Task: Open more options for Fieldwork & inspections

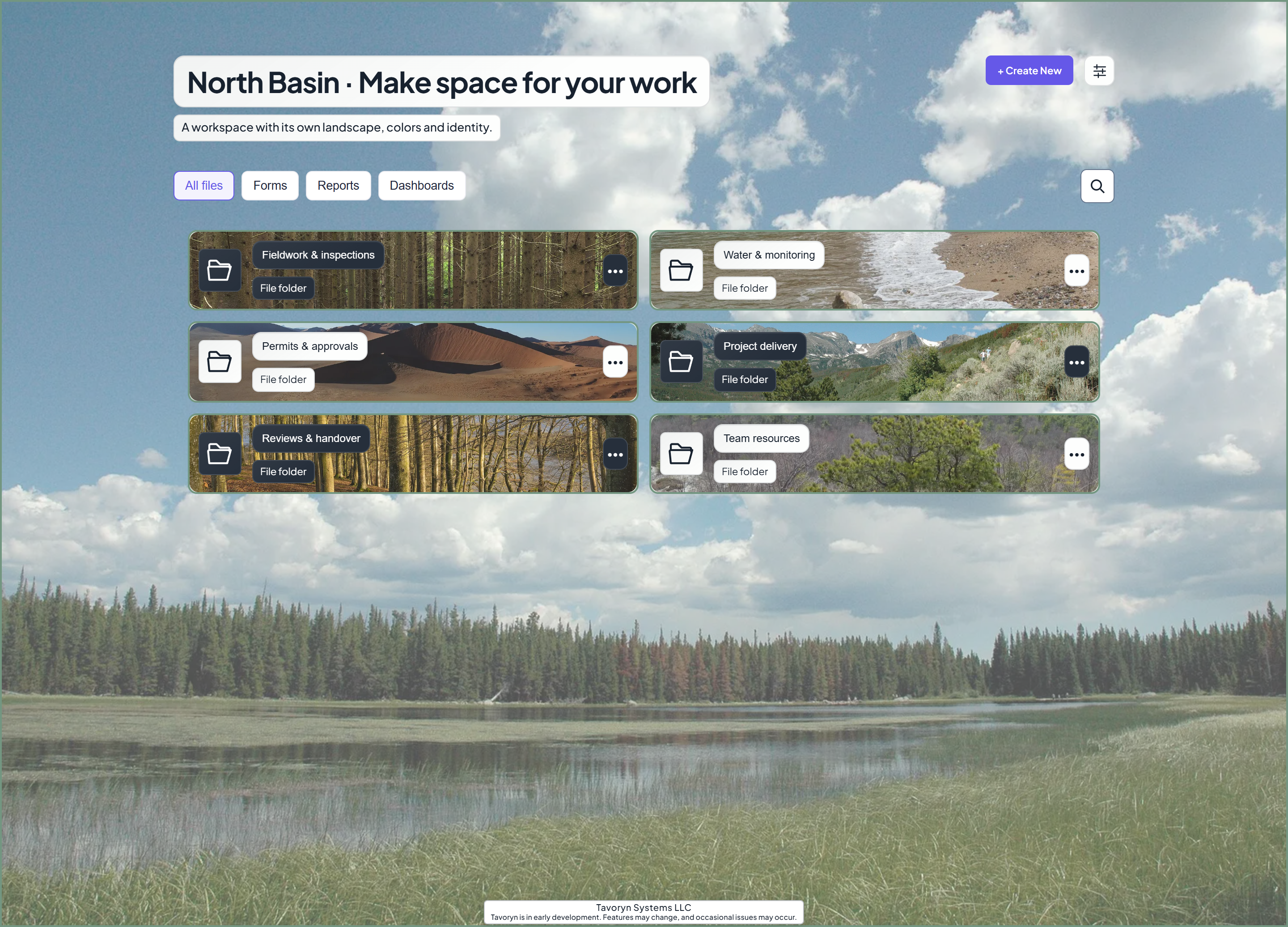Action: click(615, 271)
